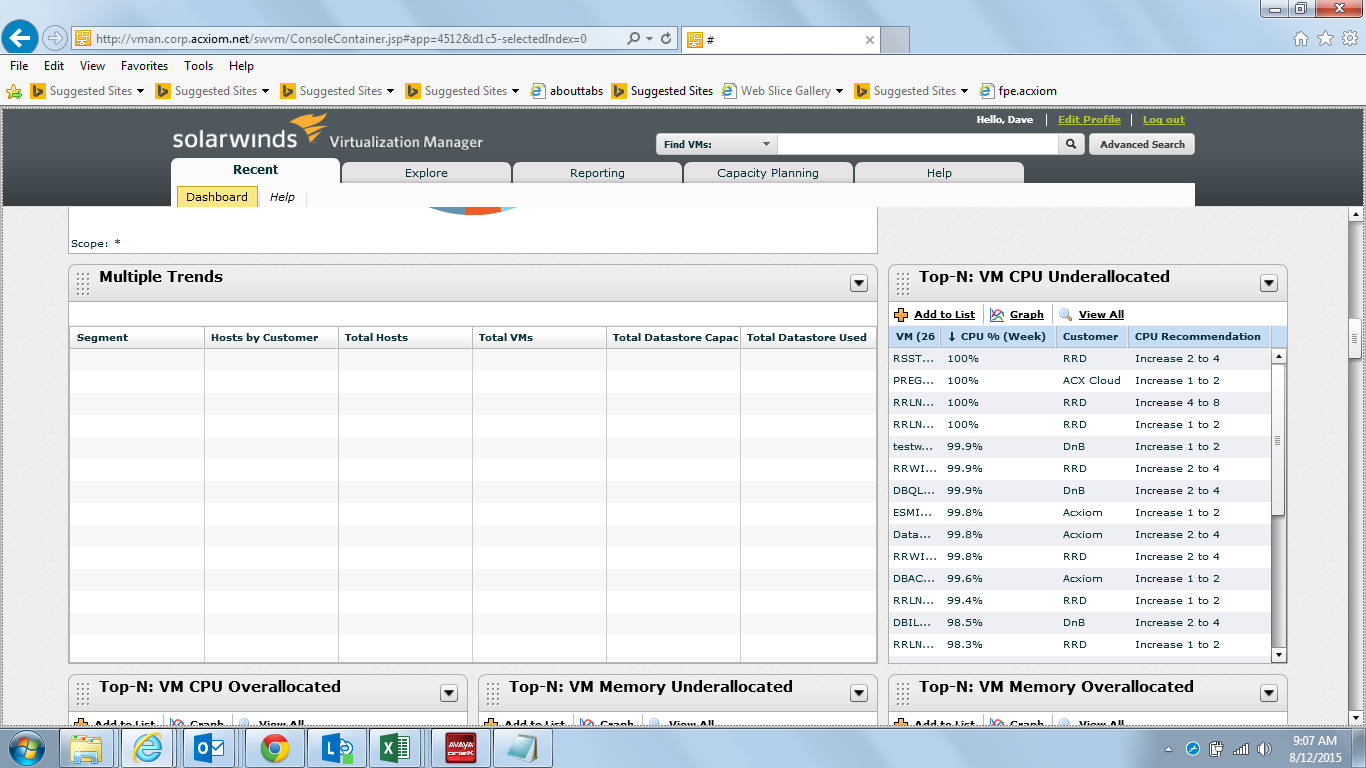Click VM CPU Overallocated panel drag grip icon
Screen dimensions: 1366x768
pyautogui.click(x=83, y=694)
